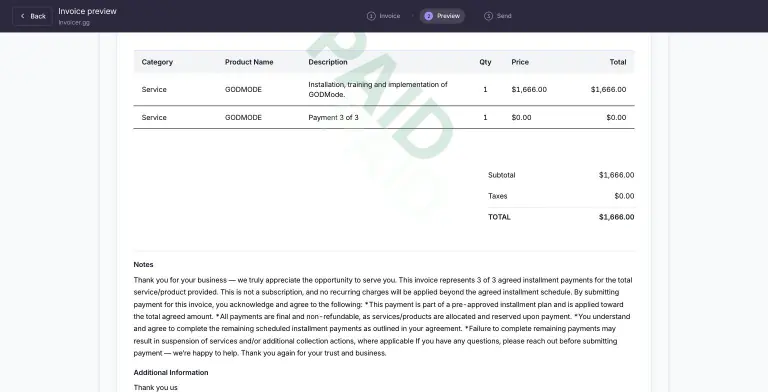Click the Installation, training description cell
Viewport: 768px width, 392px height.
tap(378, 90)
